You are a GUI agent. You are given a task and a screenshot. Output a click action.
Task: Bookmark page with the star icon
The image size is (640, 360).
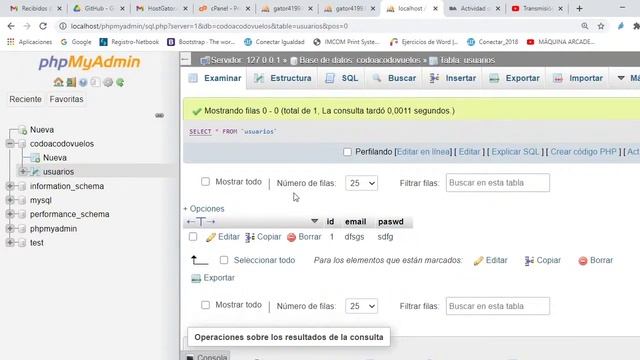click(601, 26)
